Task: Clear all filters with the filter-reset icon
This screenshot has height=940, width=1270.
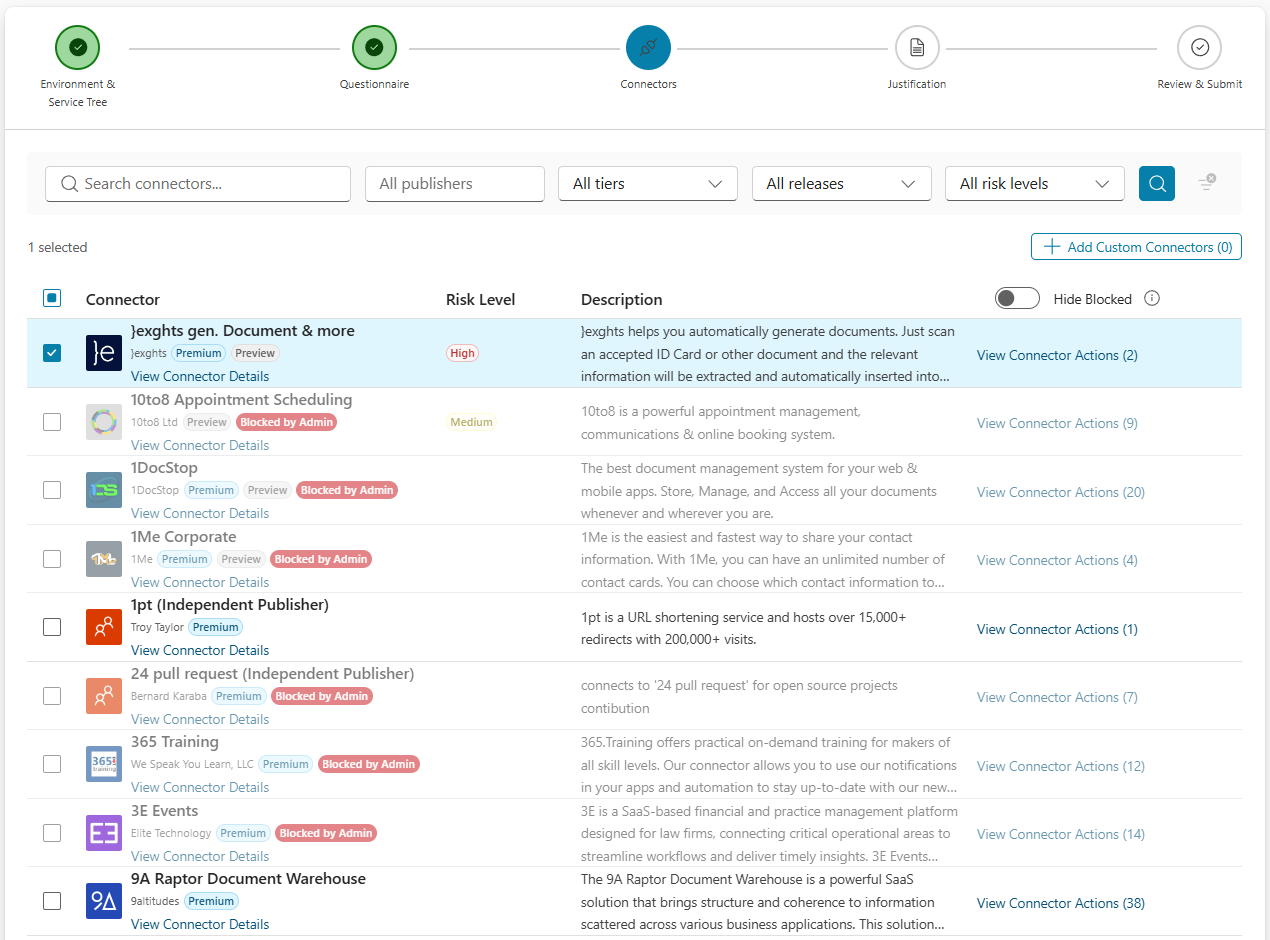Action: pyautogui.click(x=1207, y=183)
